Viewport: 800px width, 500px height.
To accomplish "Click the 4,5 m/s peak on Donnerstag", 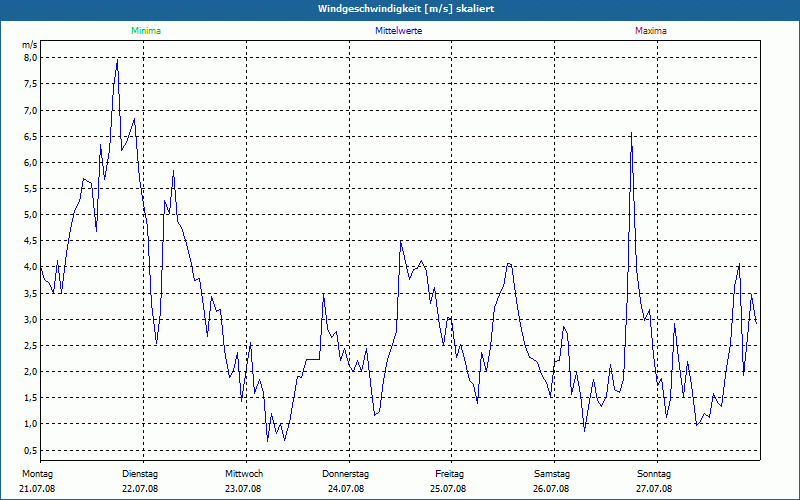I will point(401,241).
